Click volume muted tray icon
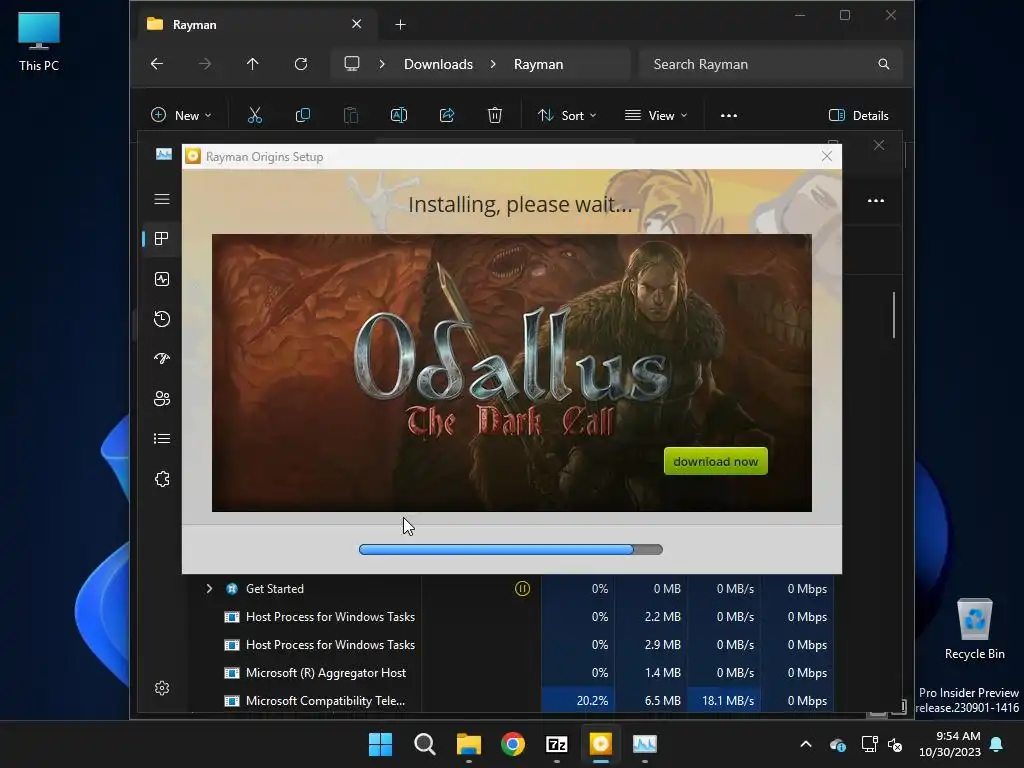 pos(895,744)
